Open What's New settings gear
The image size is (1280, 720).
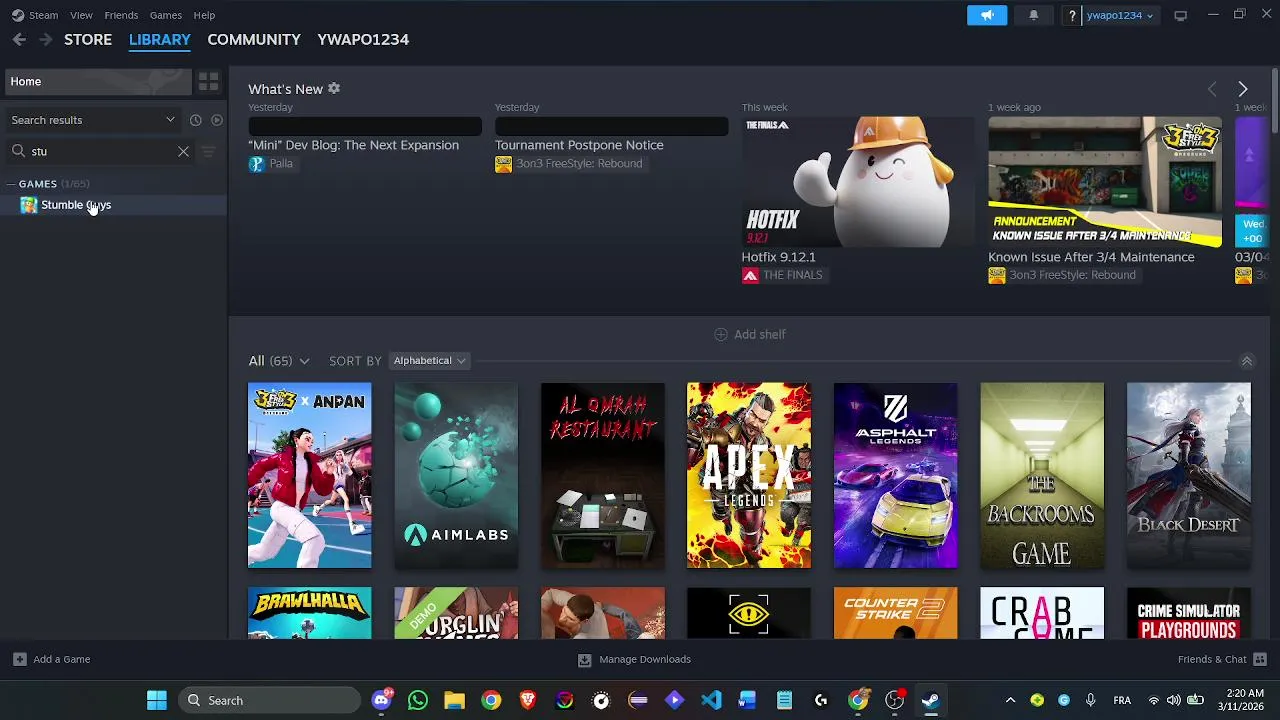pyautogui.click(x=334, y=89)
